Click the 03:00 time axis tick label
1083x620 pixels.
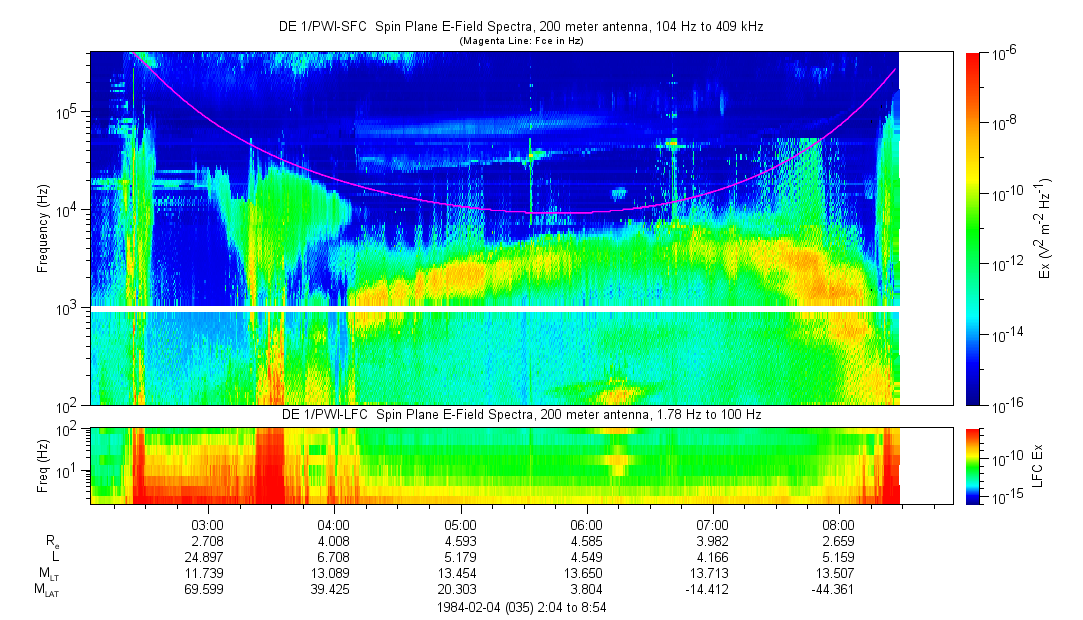click(207, 524)
